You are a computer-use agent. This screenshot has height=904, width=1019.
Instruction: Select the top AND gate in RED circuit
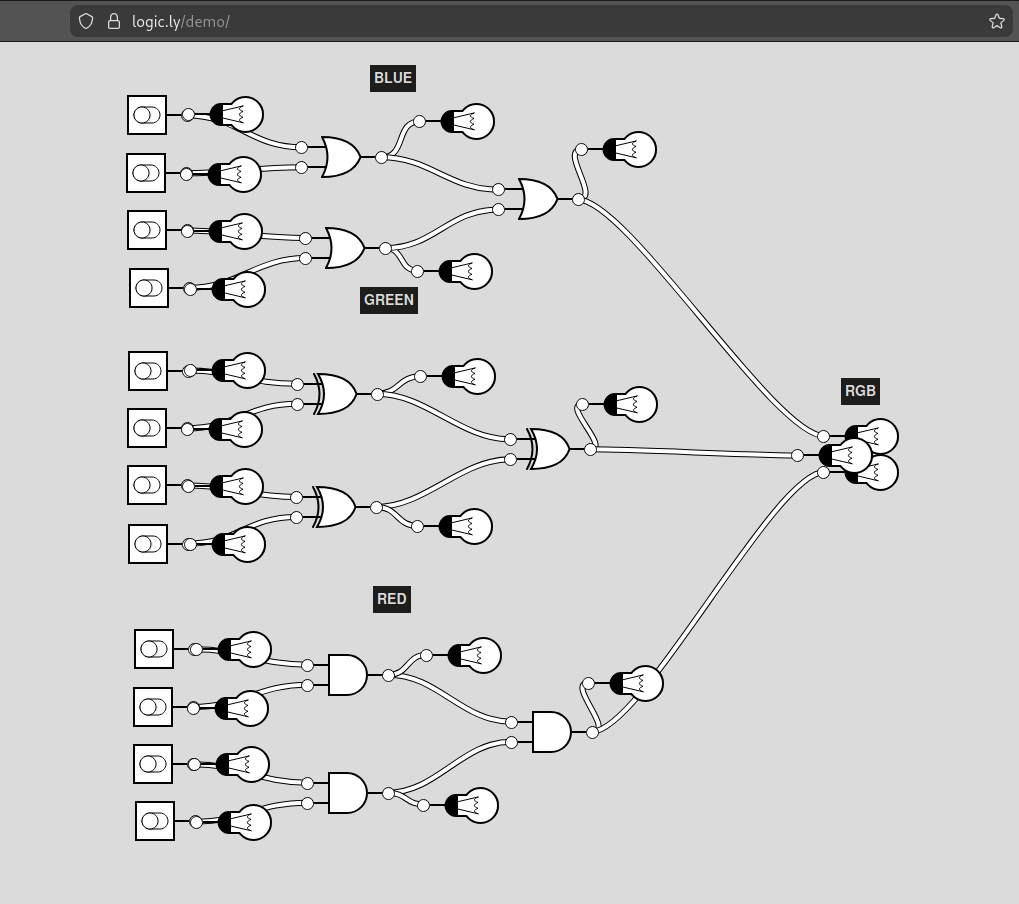pyautogui.click(x=346, y=675)
